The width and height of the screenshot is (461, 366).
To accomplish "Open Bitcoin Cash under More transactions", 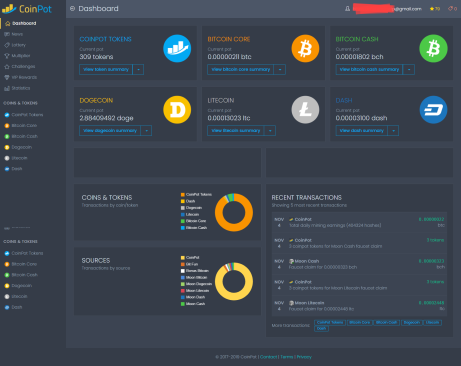I will point(387,322).
